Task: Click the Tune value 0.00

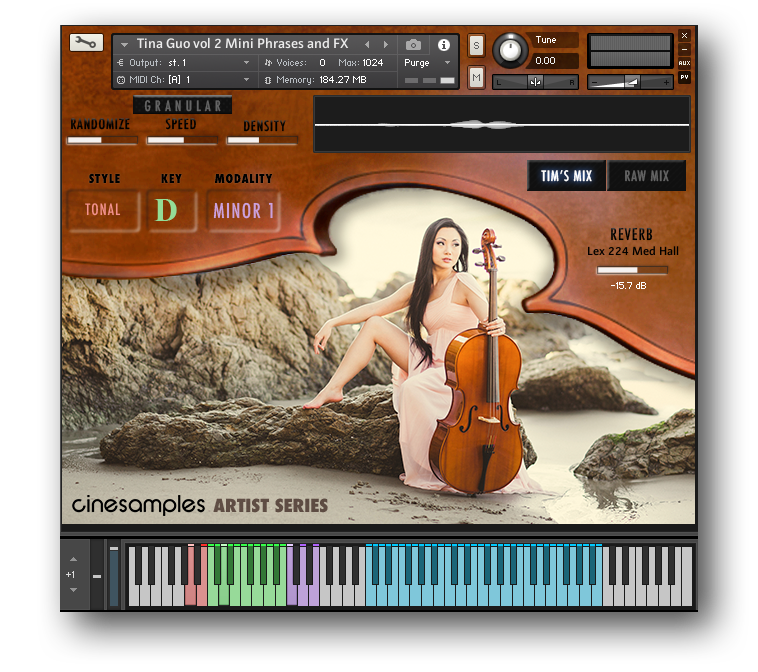Action: [545, 61]
